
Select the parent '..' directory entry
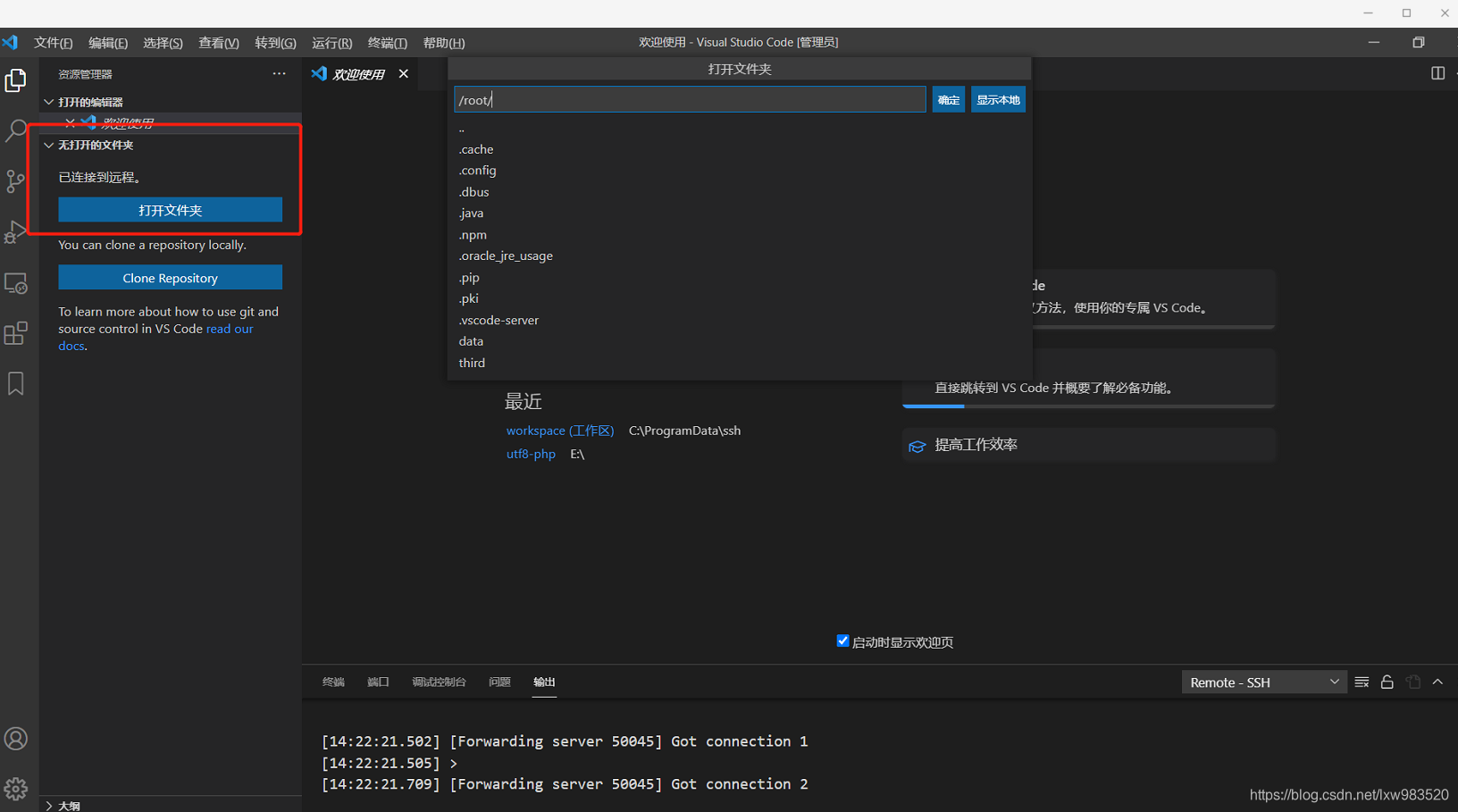(x=740, y=129)
